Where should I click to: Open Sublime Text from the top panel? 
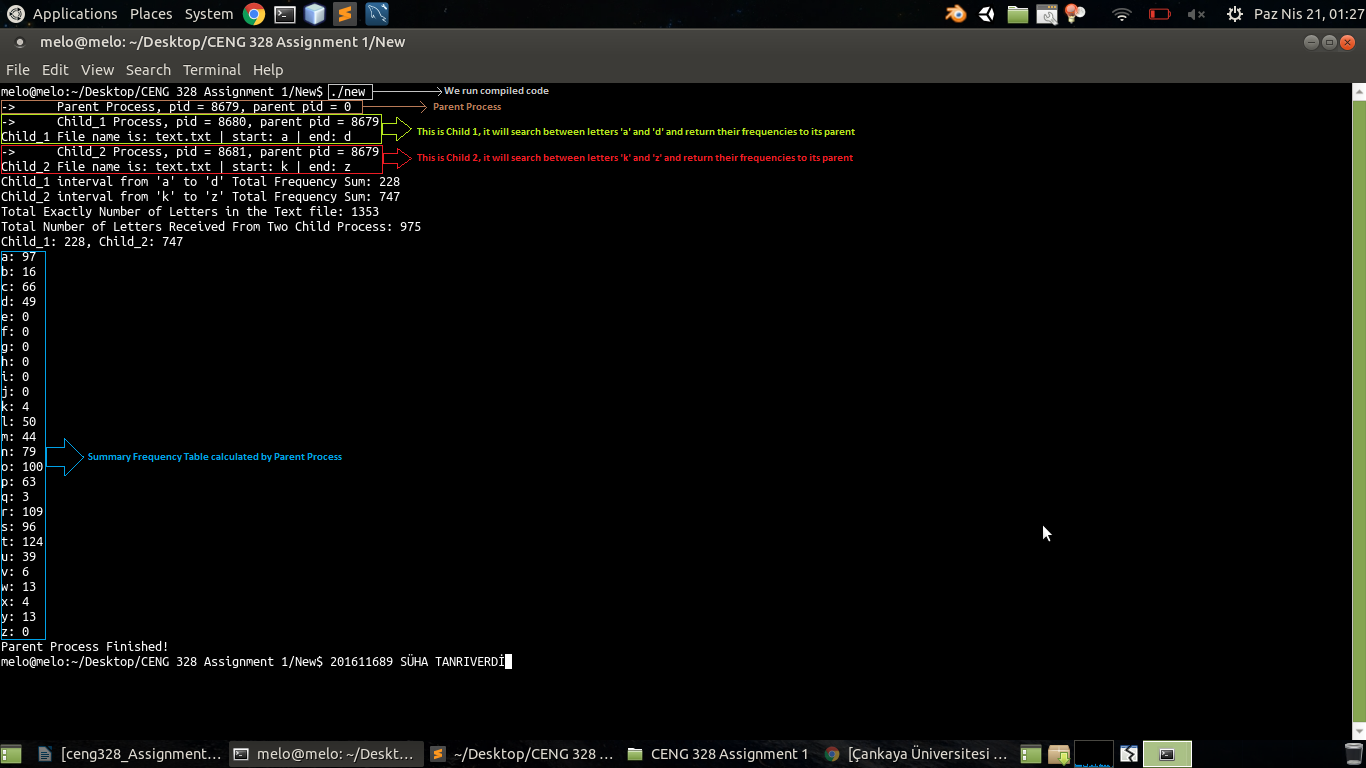(x=345, y=14)
